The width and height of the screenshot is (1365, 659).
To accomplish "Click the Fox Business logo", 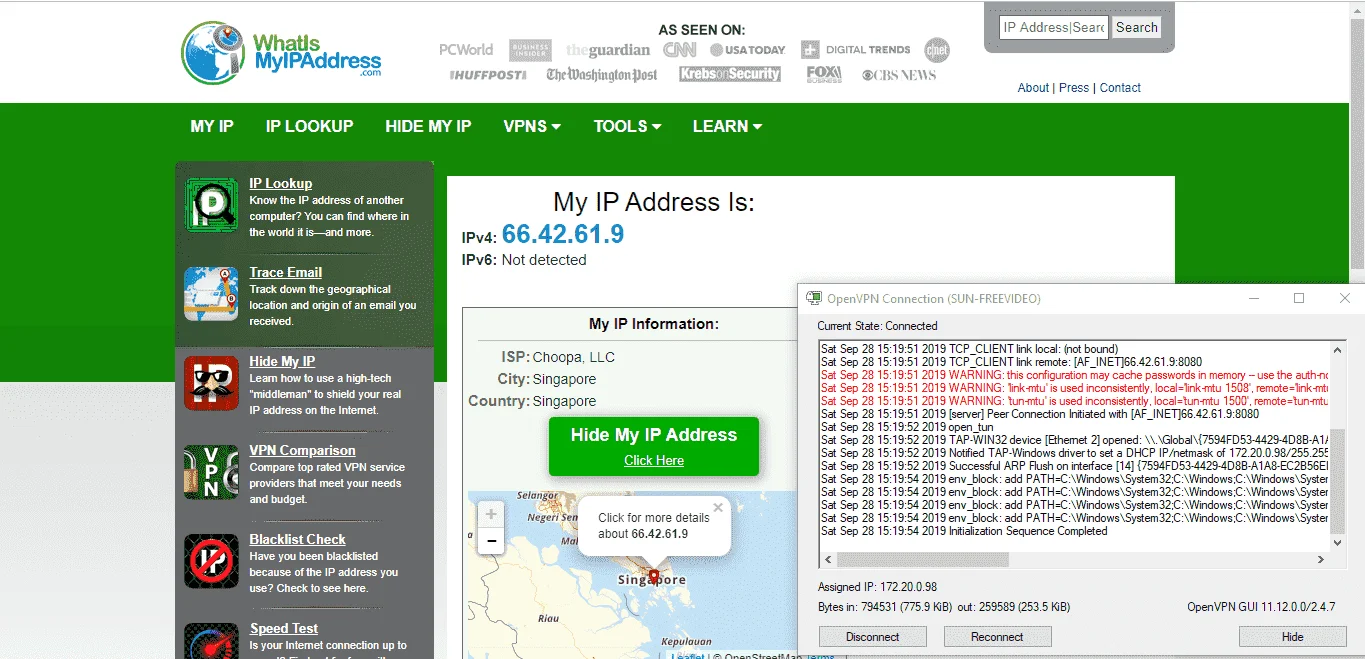I will [x=824, y=74].
